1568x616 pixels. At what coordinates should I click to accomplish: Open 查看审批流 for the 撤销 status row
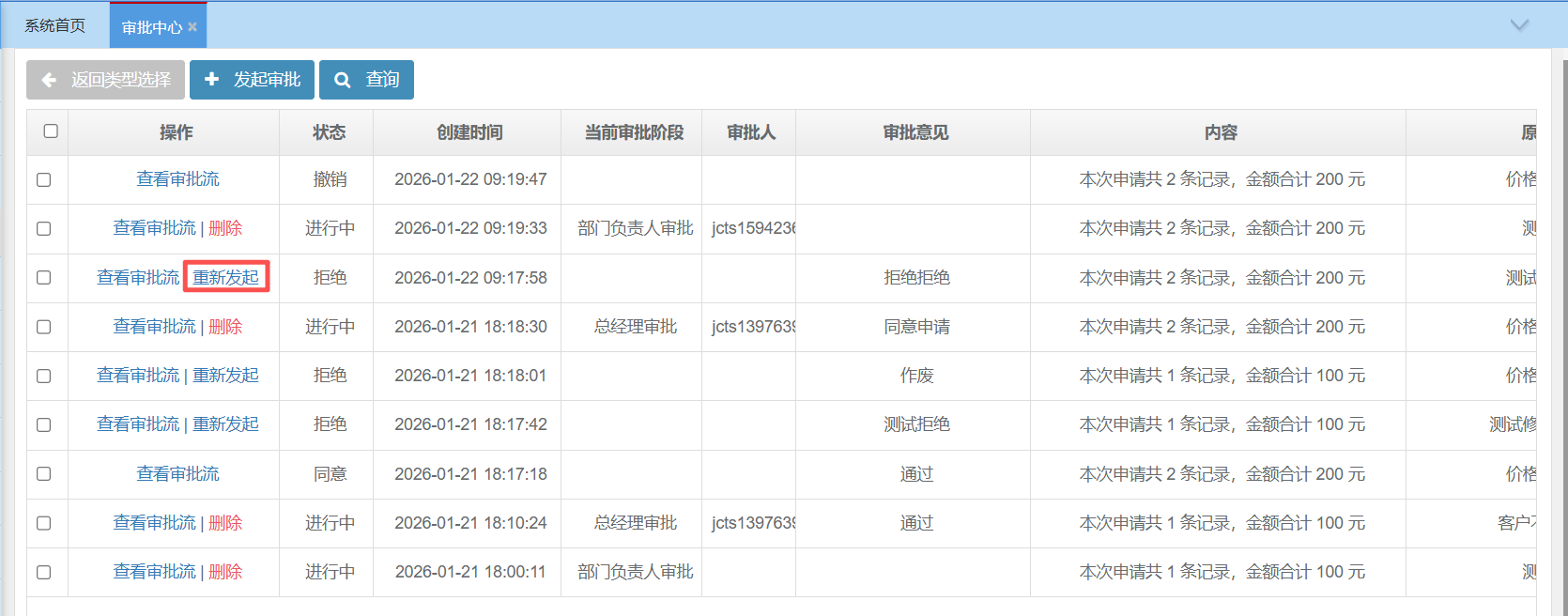177,179
